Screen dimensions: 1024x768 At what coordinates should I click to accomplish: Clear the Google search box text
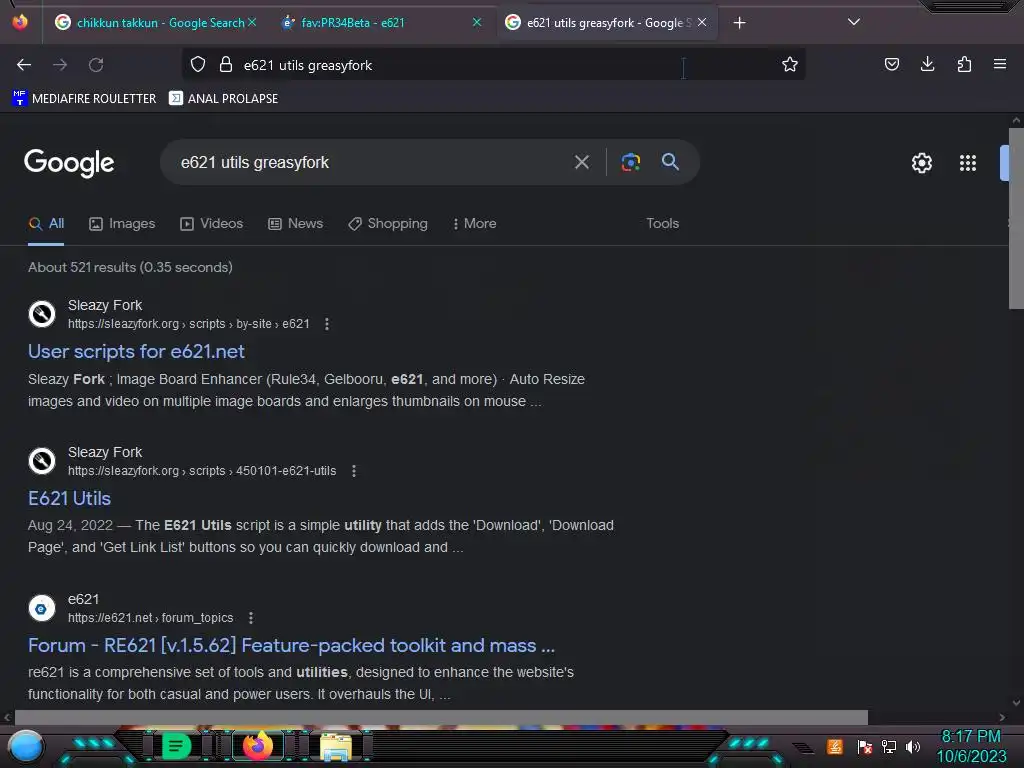(581, 162)
